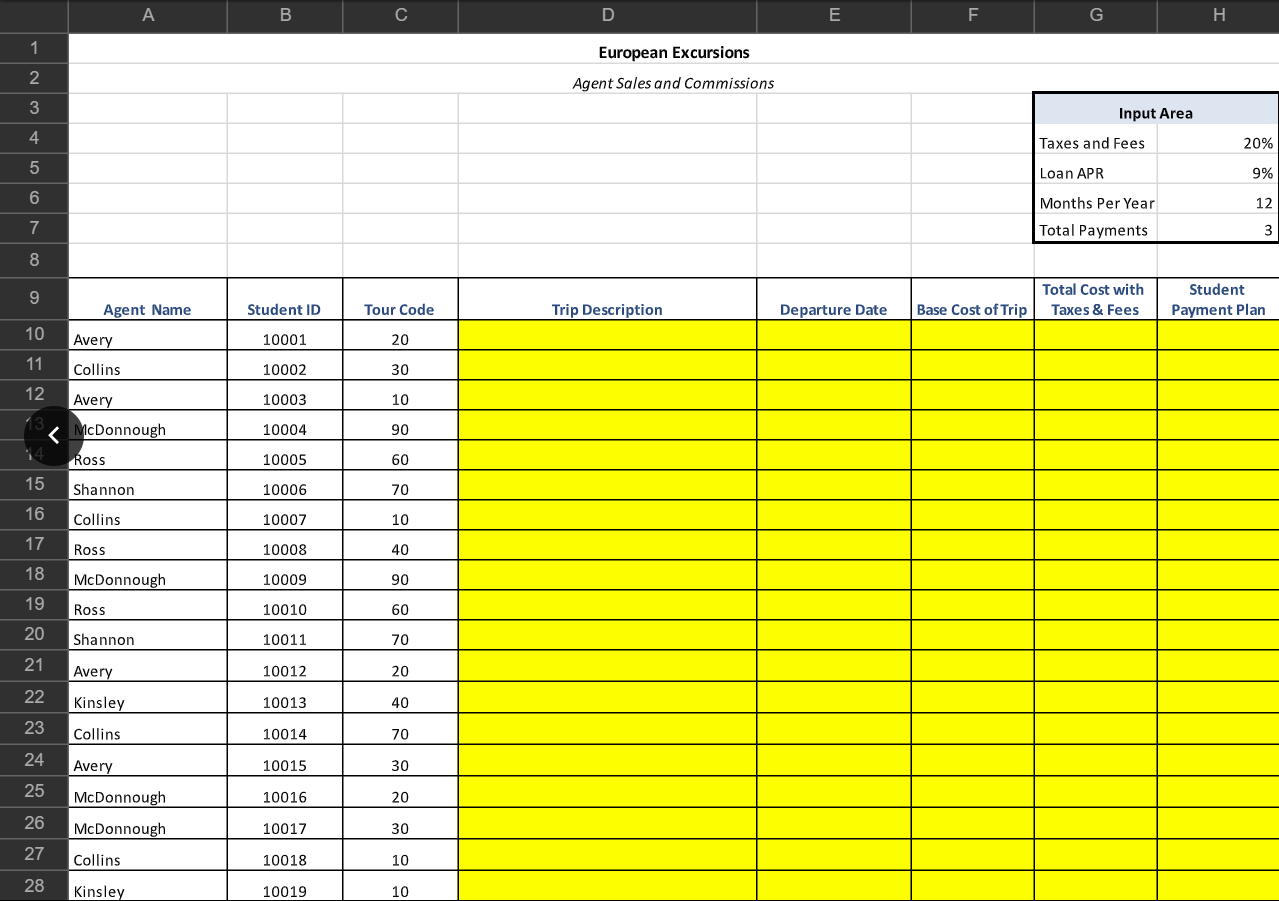
Task: Click the Agent Sales and Commissions subtitle cell
Action: click(673, 83)
